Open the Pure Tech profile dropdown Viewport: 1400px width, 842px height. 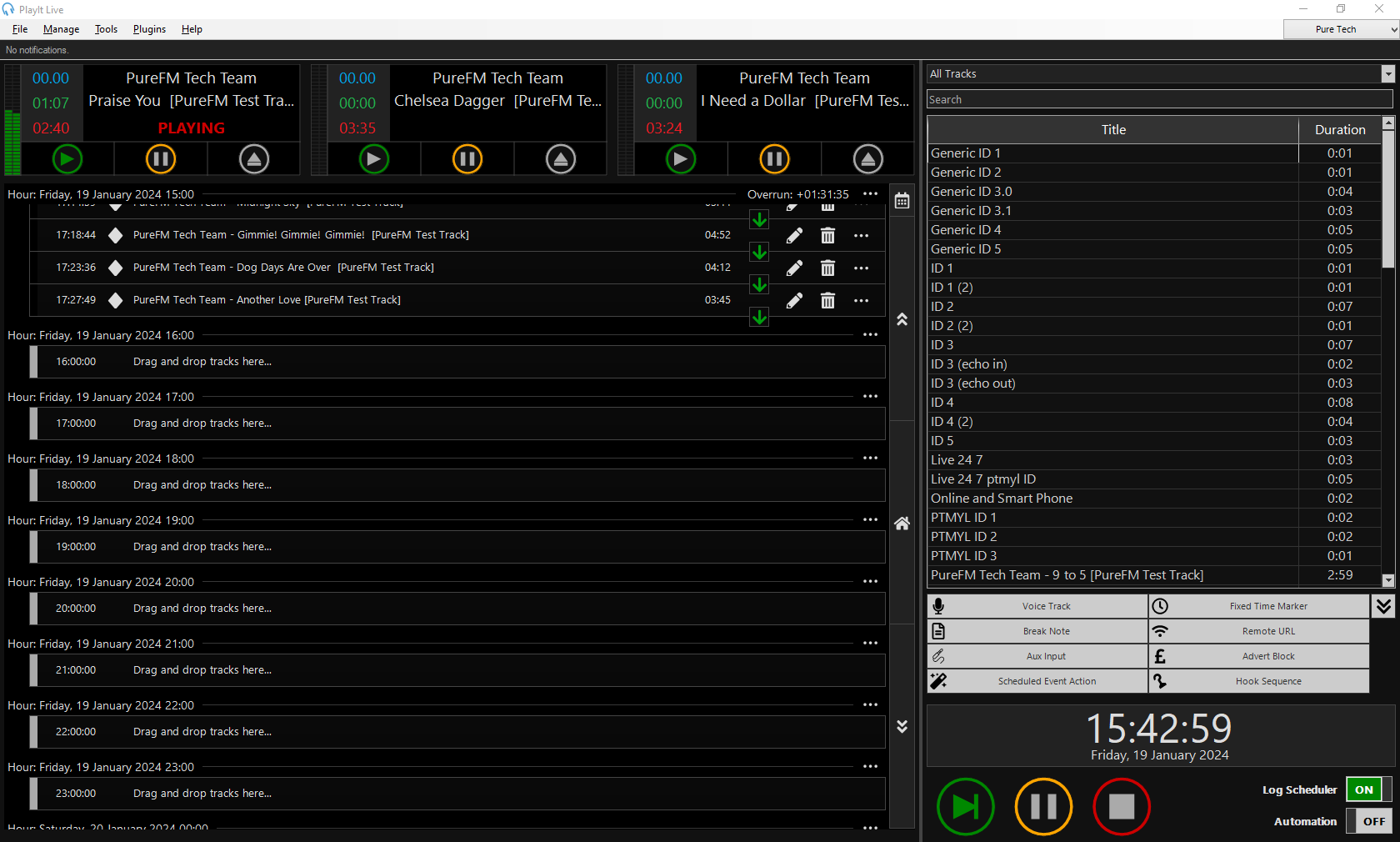pos(1341,29)
